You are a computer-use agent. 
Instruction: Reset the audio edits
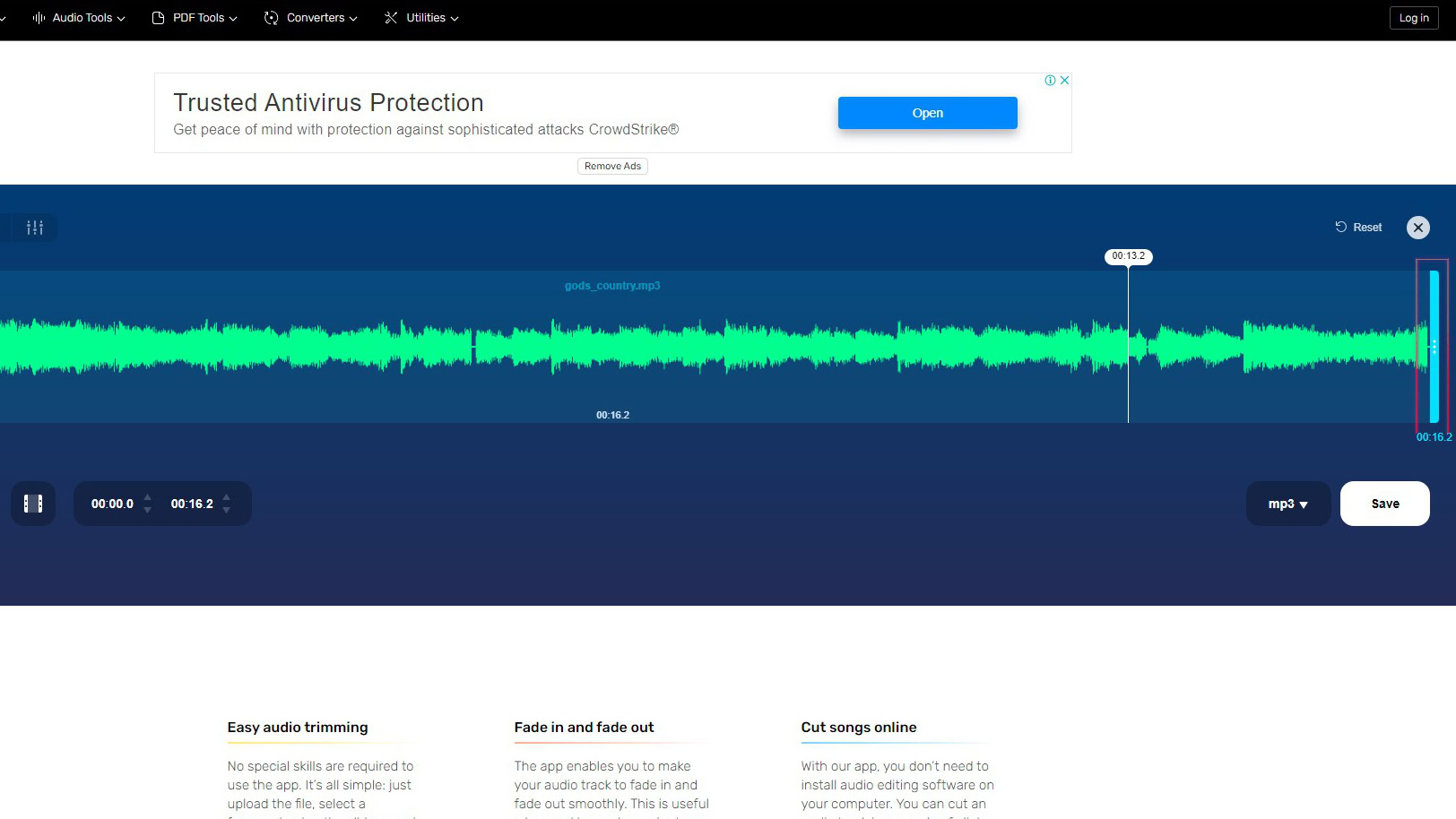[x=1358, y=228]
